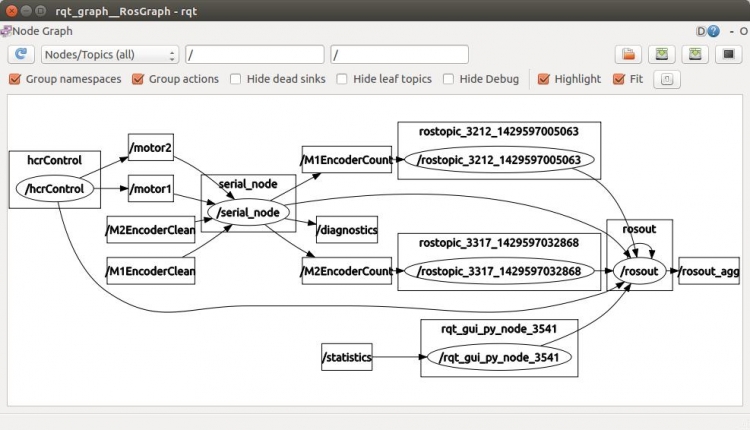Select the /serial_node ellipse in the graph

[x=247, y=212]
